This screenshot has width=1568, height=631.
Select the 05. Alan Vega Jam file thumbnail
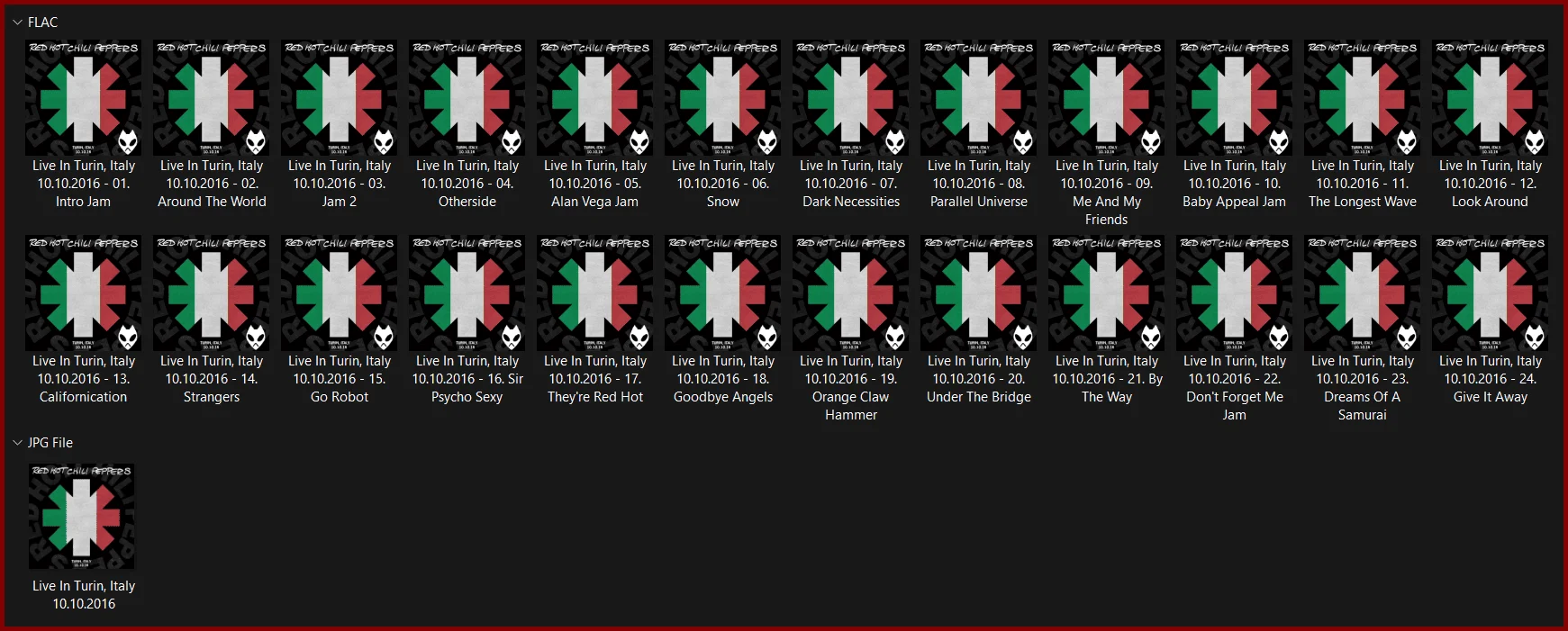coord(595,98)
